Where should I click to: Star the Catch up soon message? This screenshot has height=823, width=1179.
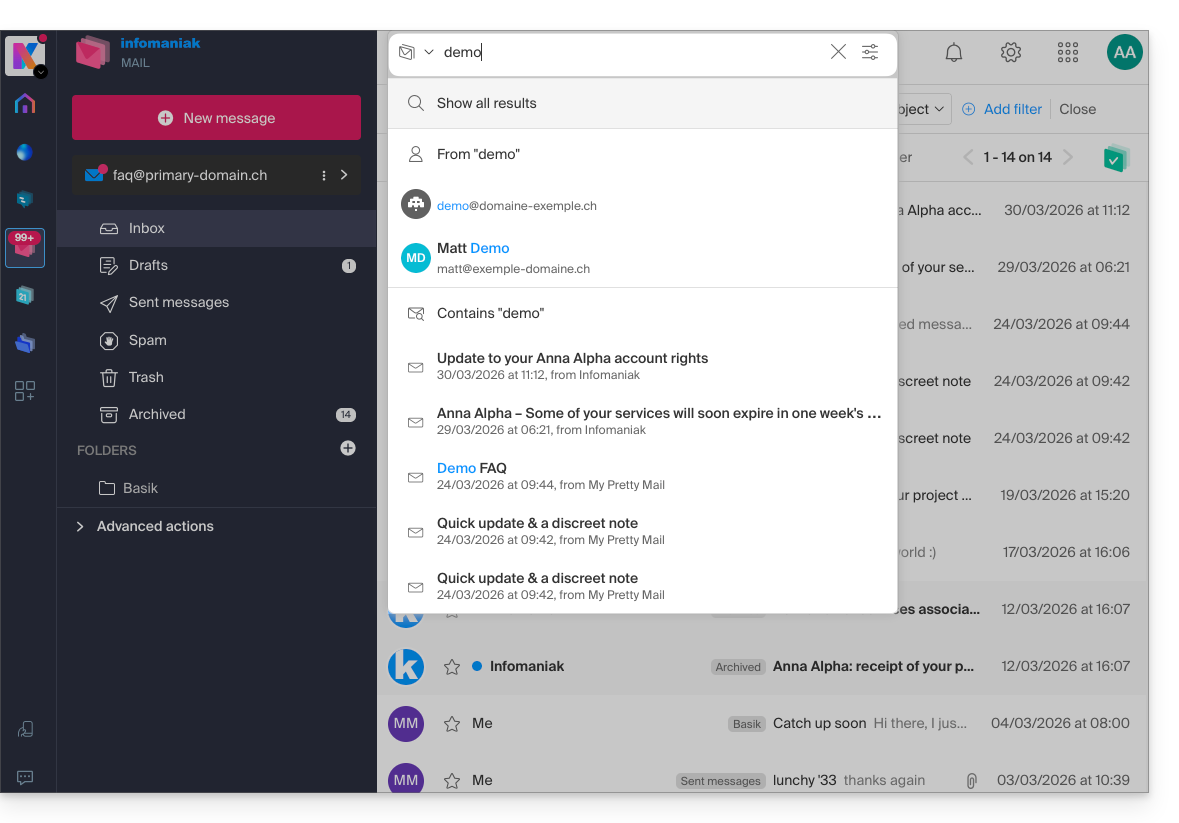(452, 724)
